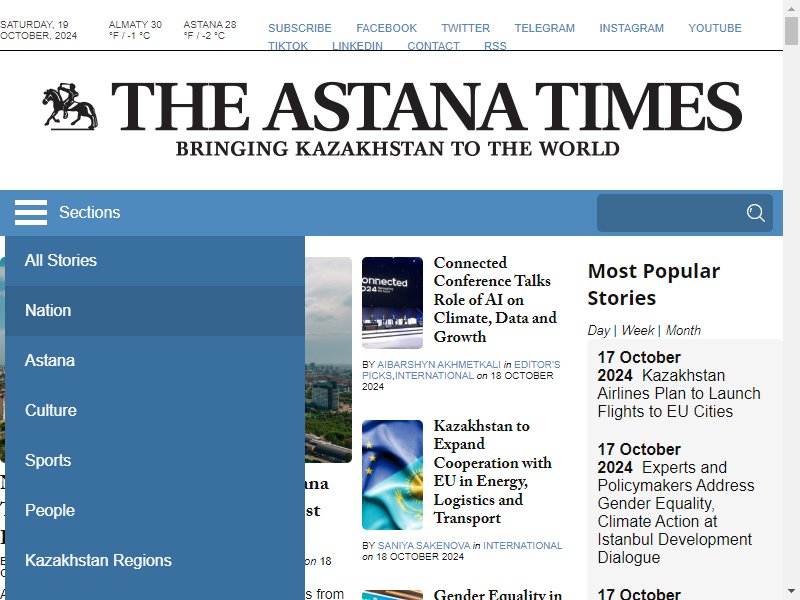Open the TikTok link
Image resolution: width=800 pixels, height=600 pixels.
click(x=288, y=45)
